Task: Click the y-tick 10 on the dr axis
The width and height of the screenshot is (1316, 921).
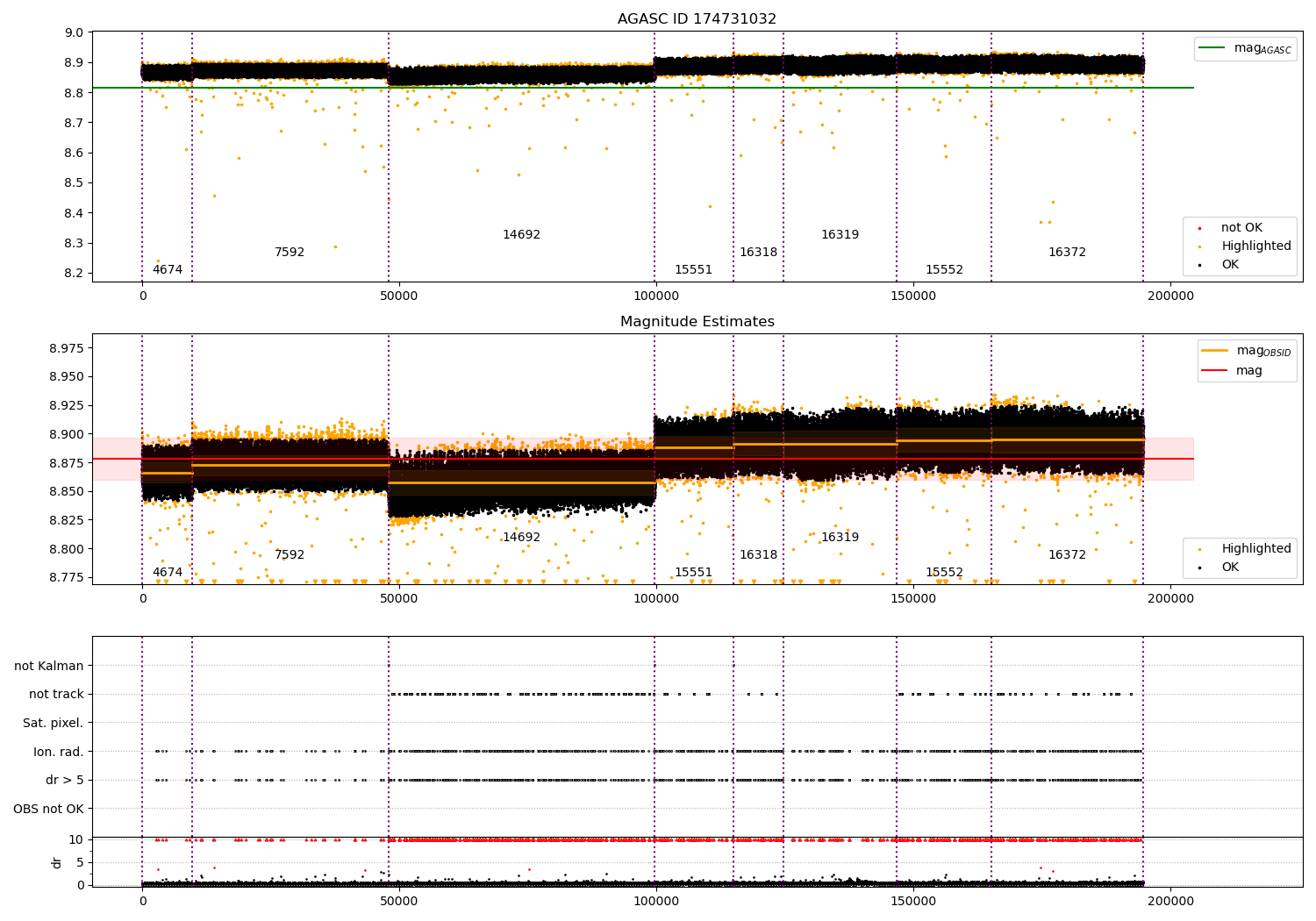Action: (x=76, y=840)
